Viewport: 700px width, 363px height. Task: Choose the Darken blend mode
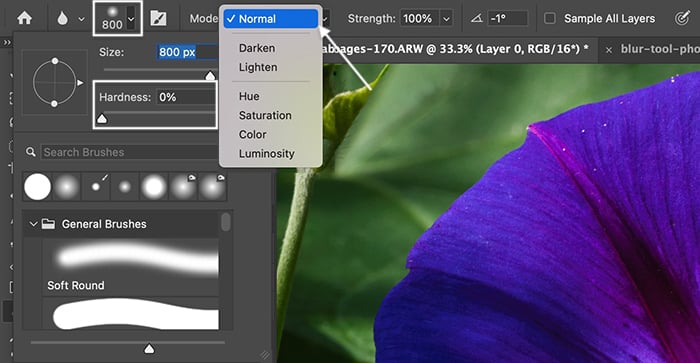point(257,48)
